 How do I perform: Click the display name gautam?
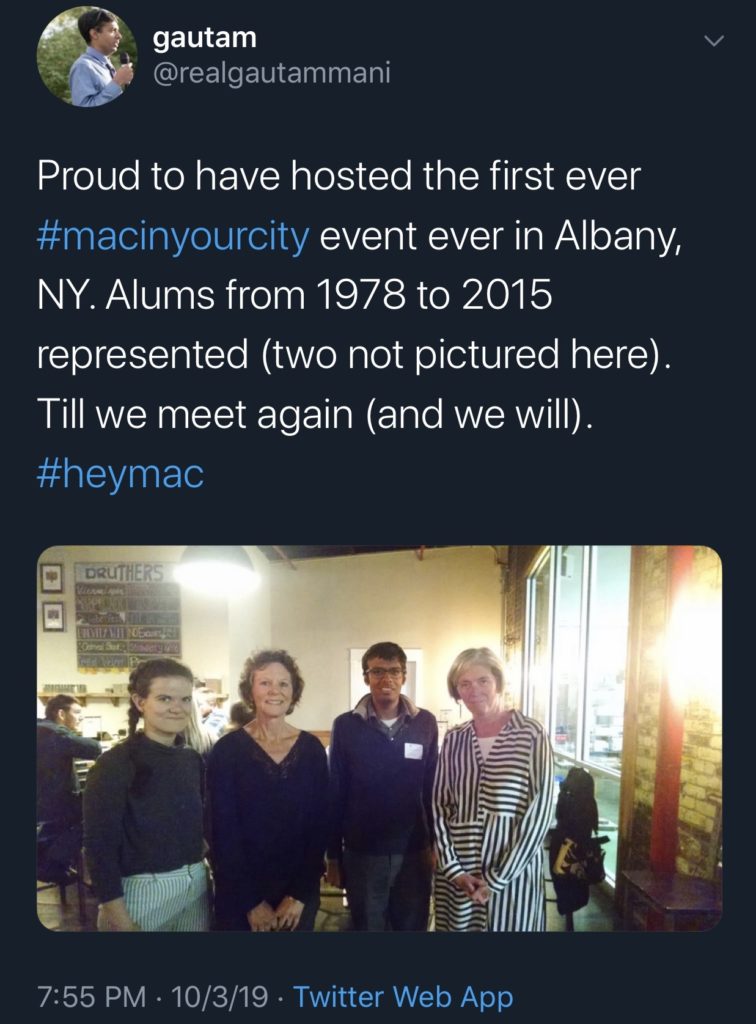[205, 39]
